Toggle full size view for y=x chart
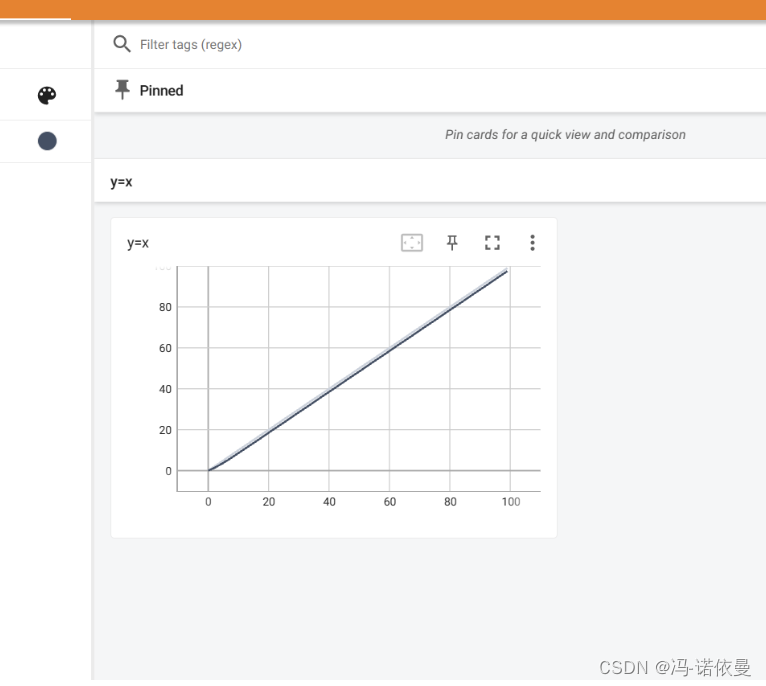Image resolution: width=766 pixels, height=686 pixels. tap(492, 243)
